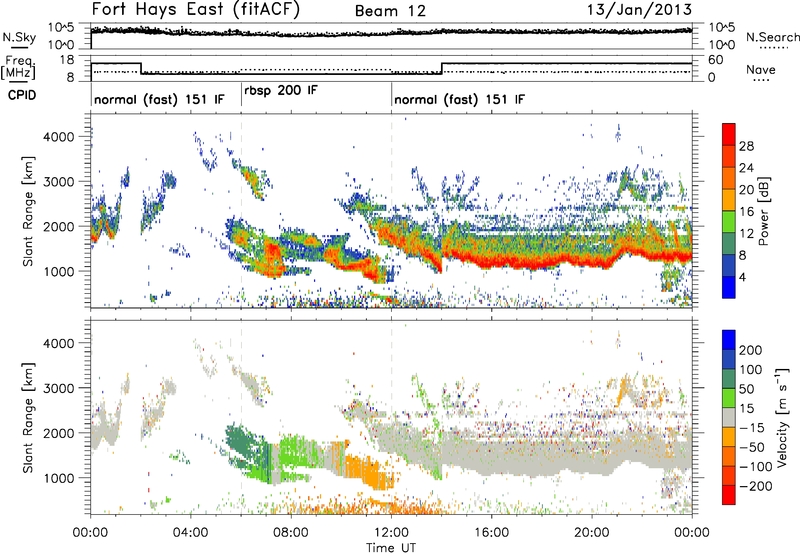
Task: Click the '60' Nave axis tick label
Action: 715,60
